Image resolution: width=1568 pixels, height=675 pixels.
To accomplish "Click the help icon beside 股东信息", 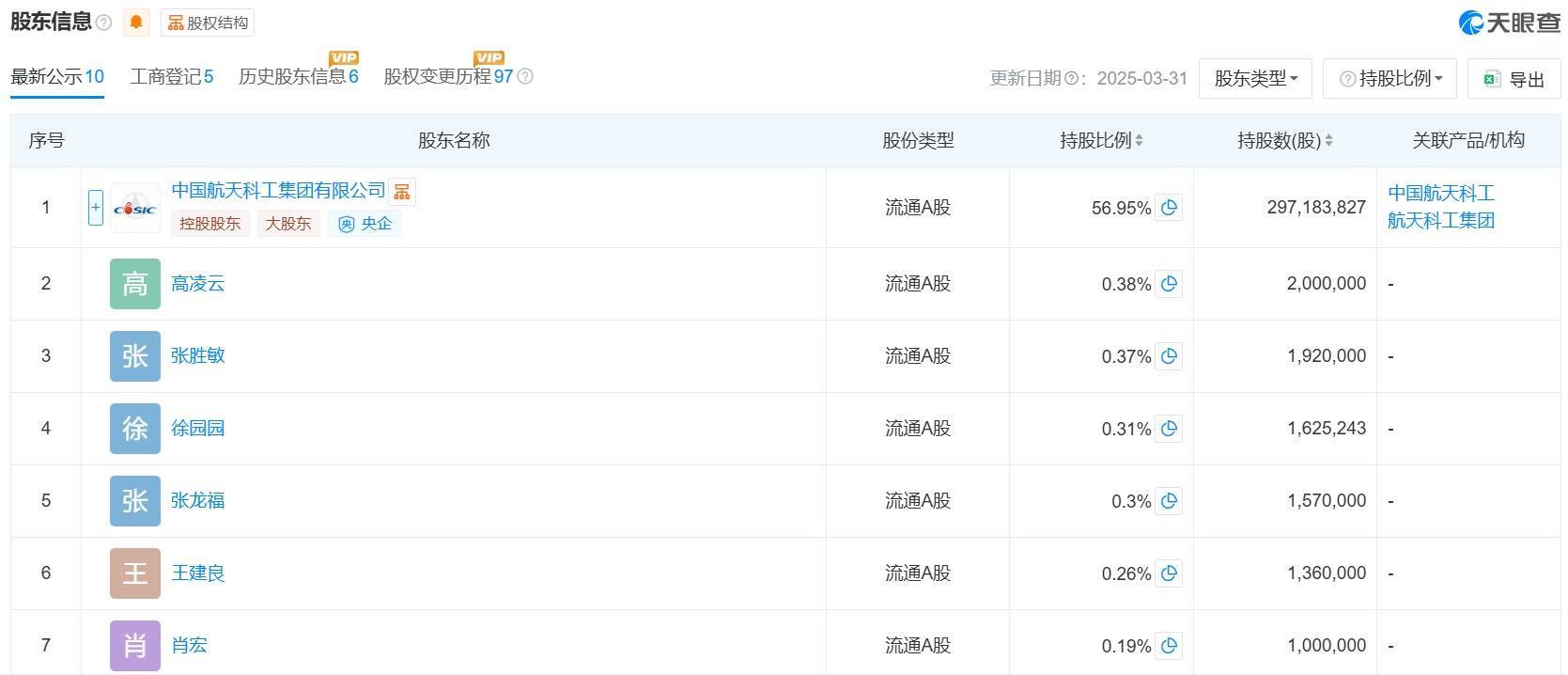I will click(104, 23).
